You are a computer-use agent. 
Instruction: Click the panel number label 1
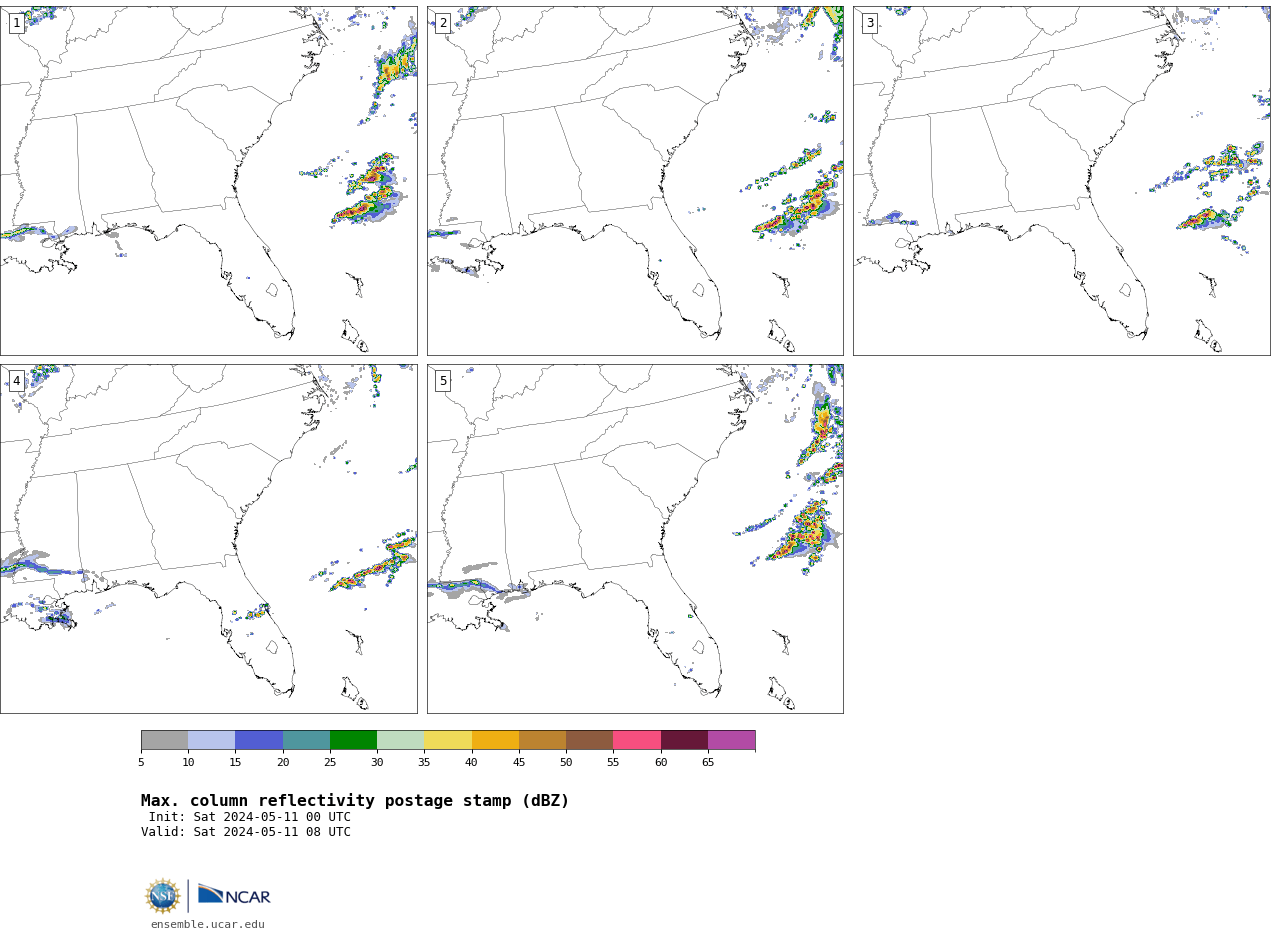click(17, 23)
